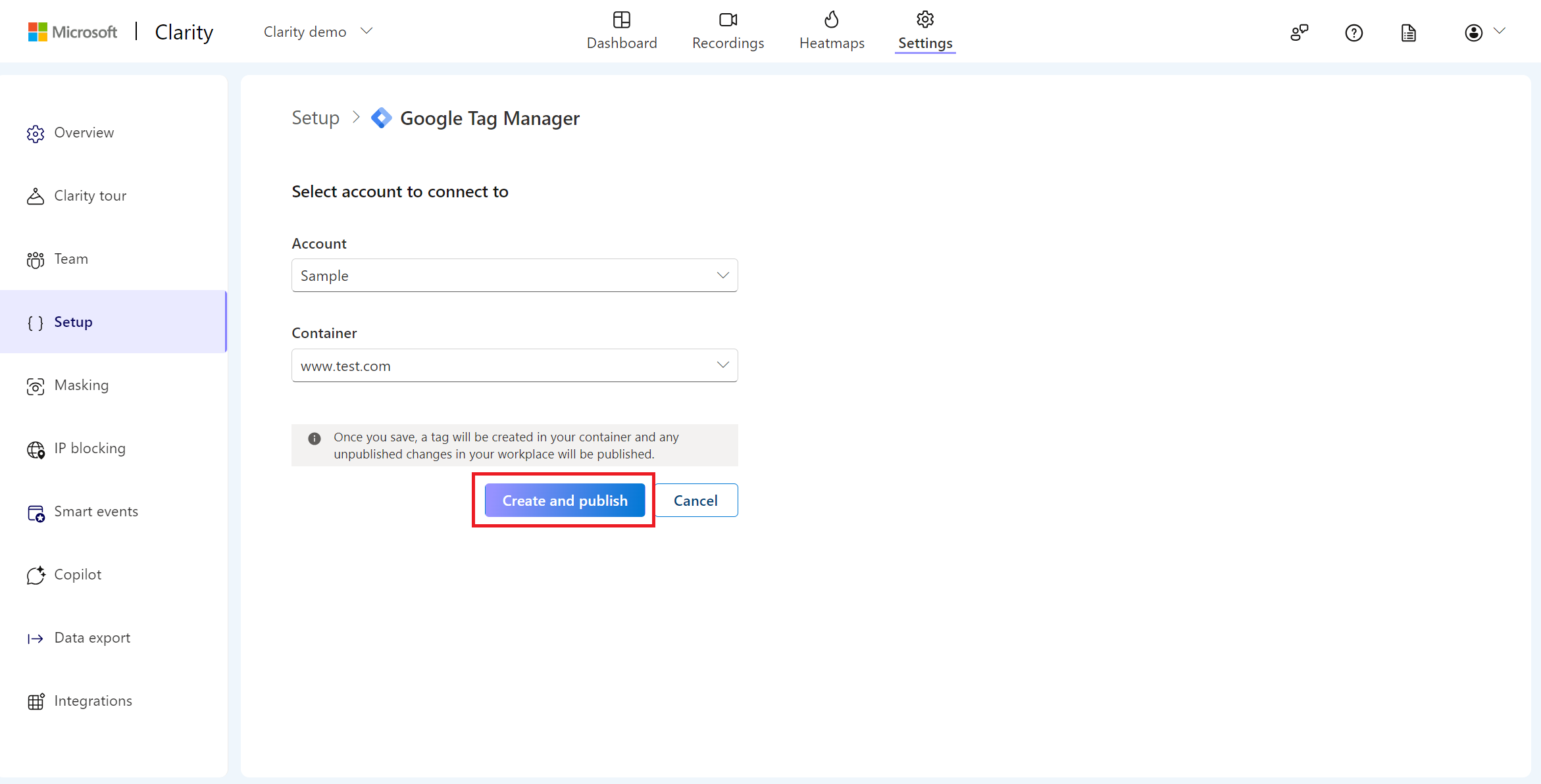Click the Team people icon
Image resolution: width=1541 pixels, height=784 pixels.
[x=36, y=260]
